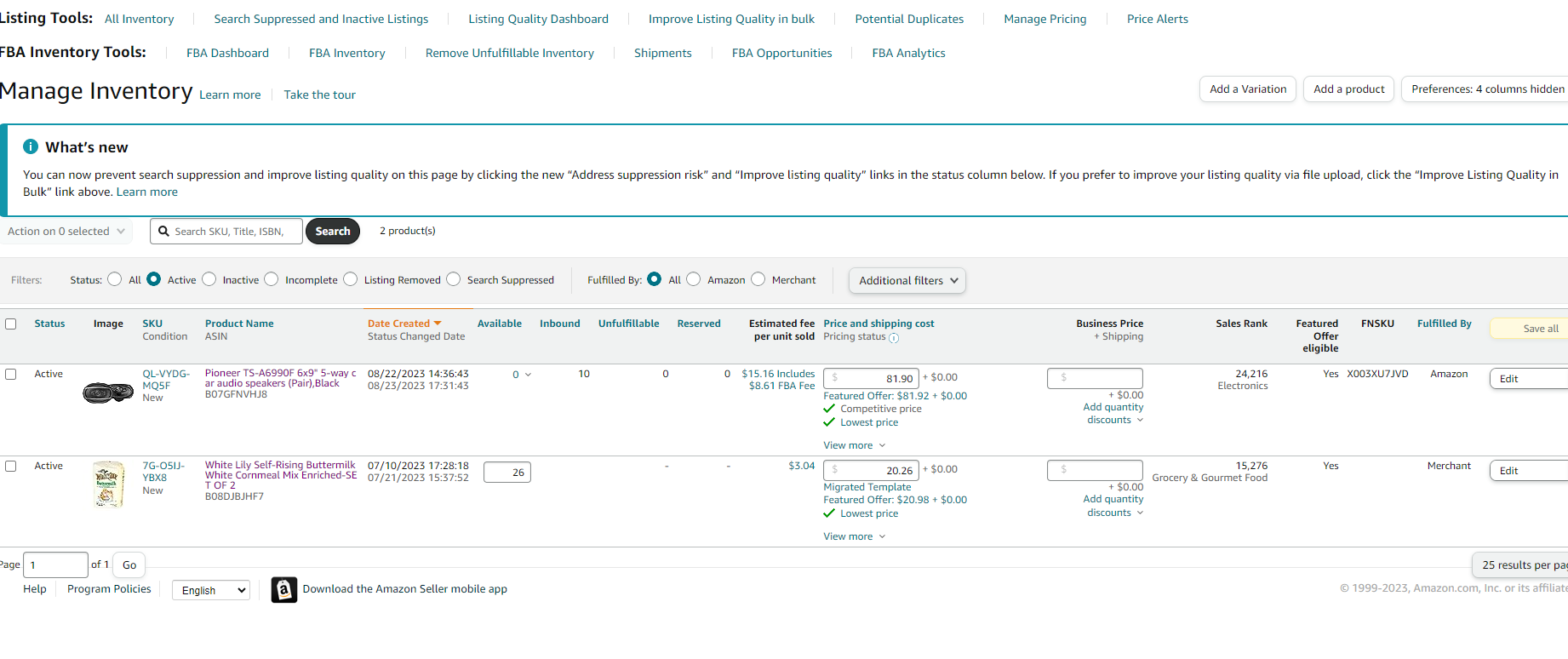Image resolution: width=1568 pixels, height=659 pixels.
Task: Open FBA Analytics
Action: (x=908, y=53)
